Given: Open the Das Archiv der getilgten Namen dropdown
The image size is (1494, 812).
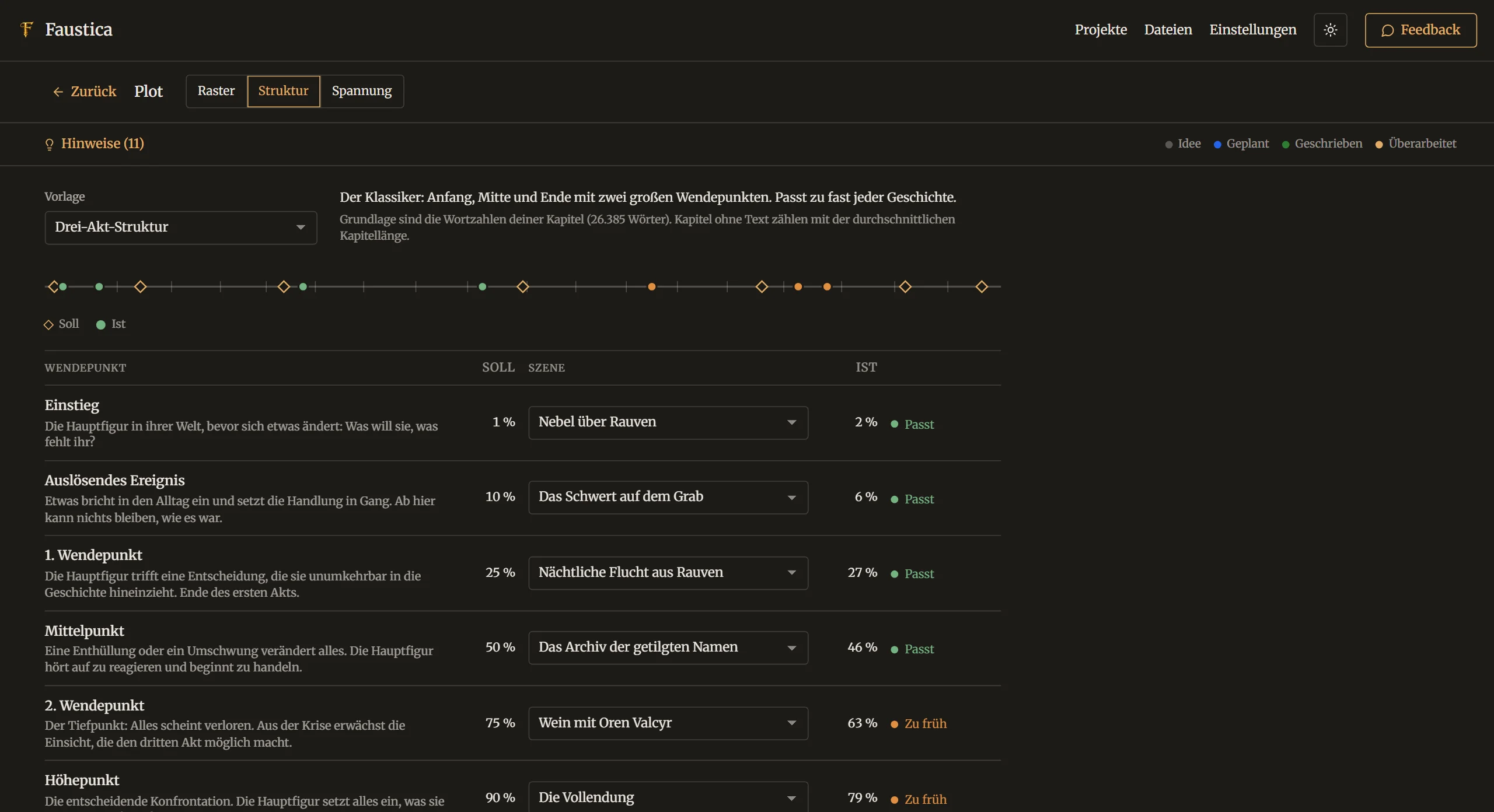Looking at the screenshot, I should coord(668,647).
